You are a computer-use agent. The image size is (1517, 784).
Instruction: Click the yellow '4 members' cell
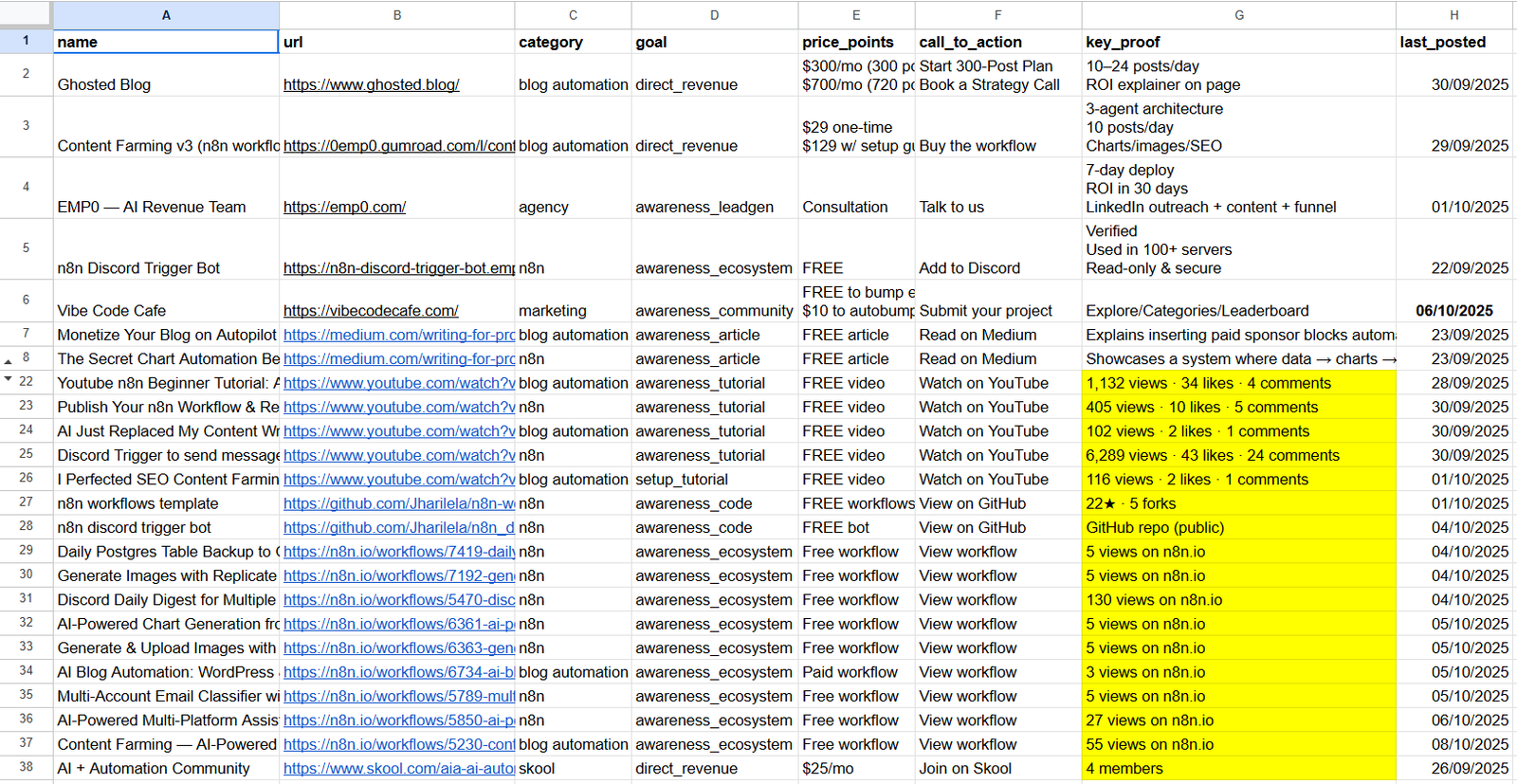point(1238,769)
